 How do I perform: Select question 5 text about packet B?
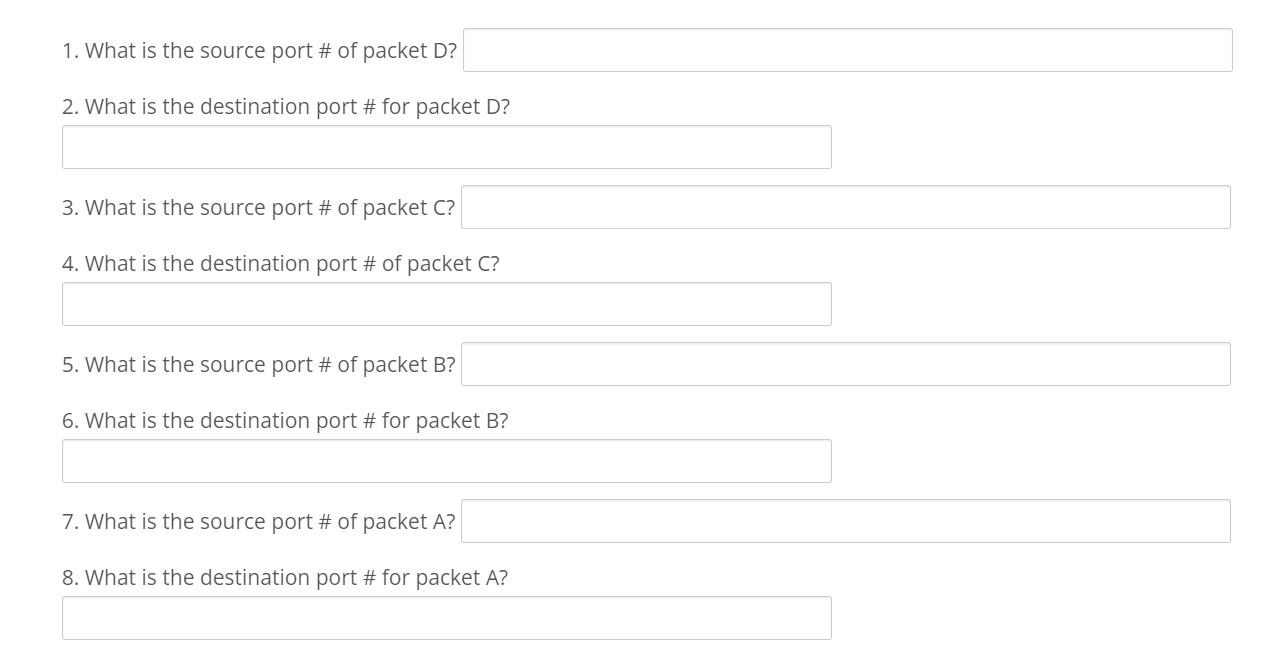pyautogui.click(x=259, y=364)
